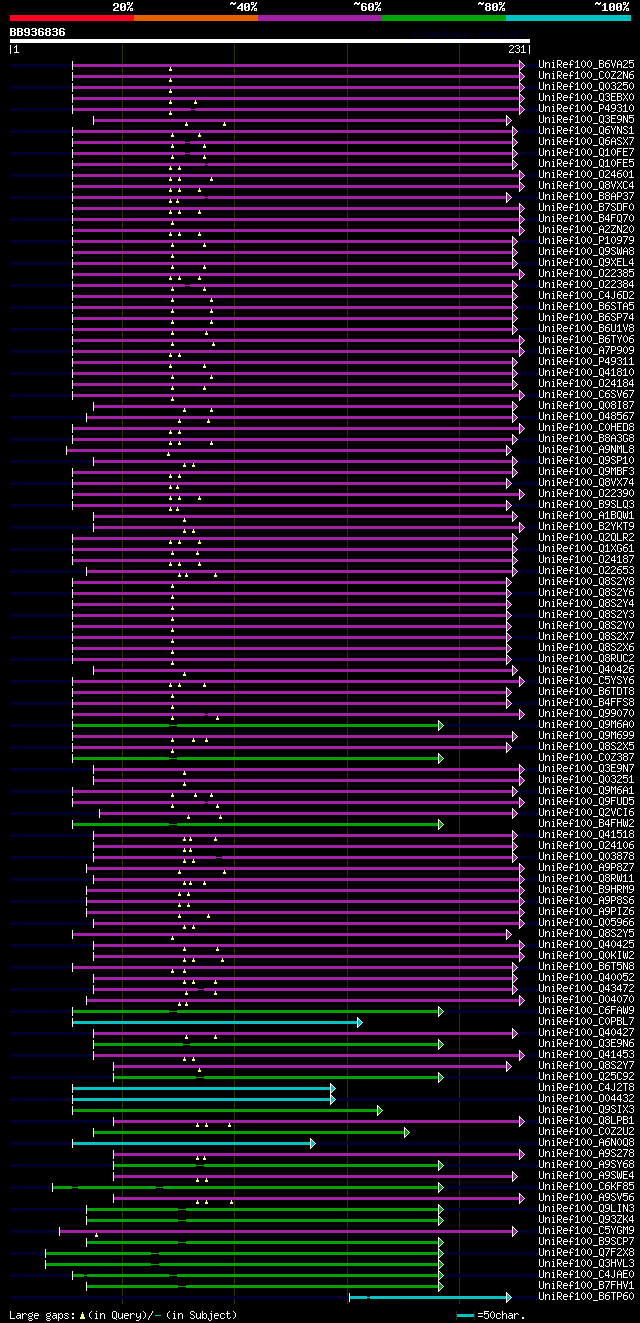640x1323 pixels.
Task: Select hit UniRef100_O24601
Action: 586,174
